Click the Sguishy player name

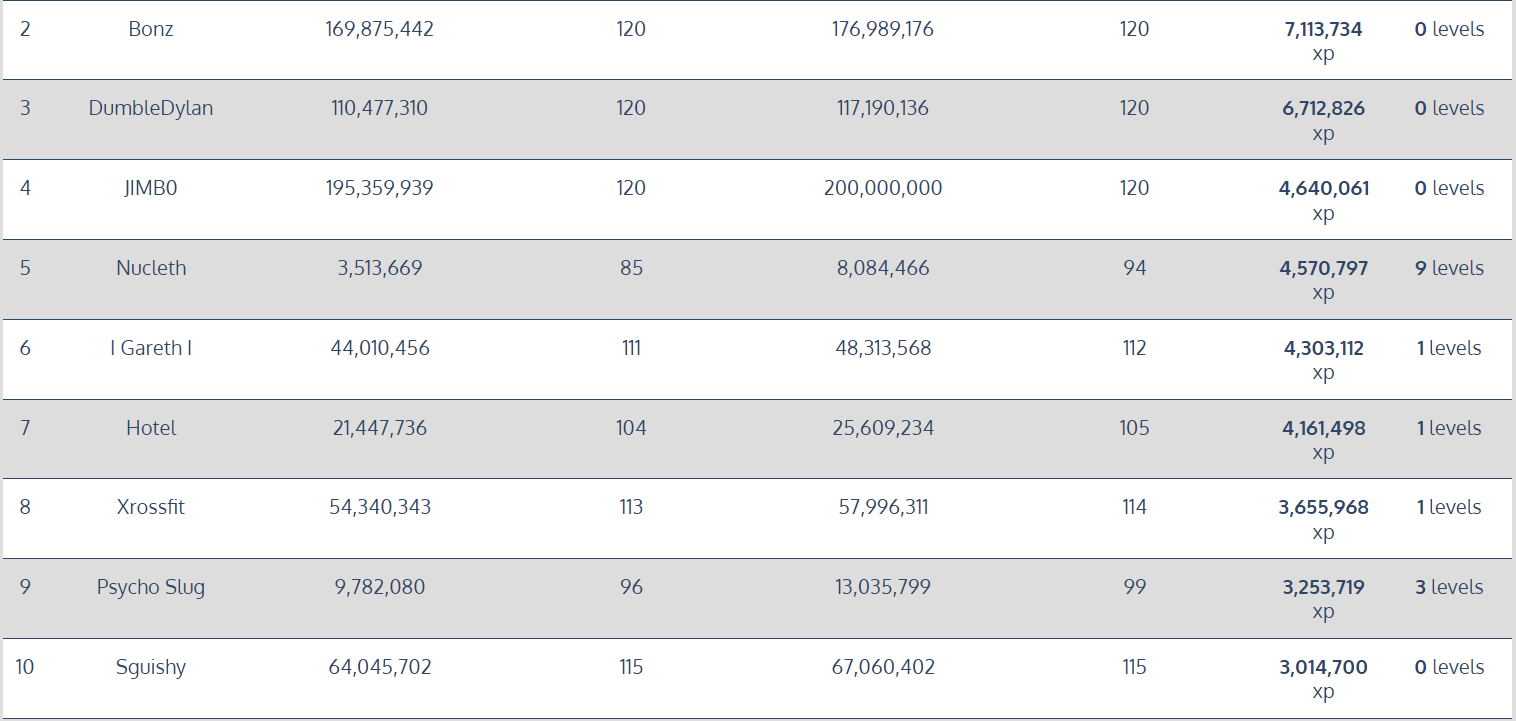[151, 667]
